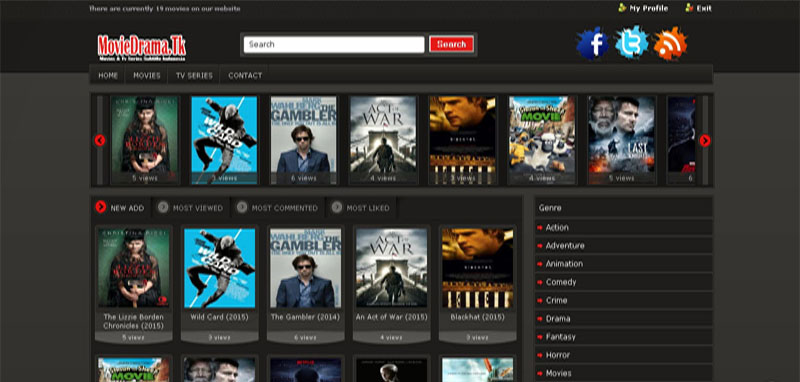Screen dimensions: 800x382
Task: Open the Home menu item
Action: tap(108, 75)
